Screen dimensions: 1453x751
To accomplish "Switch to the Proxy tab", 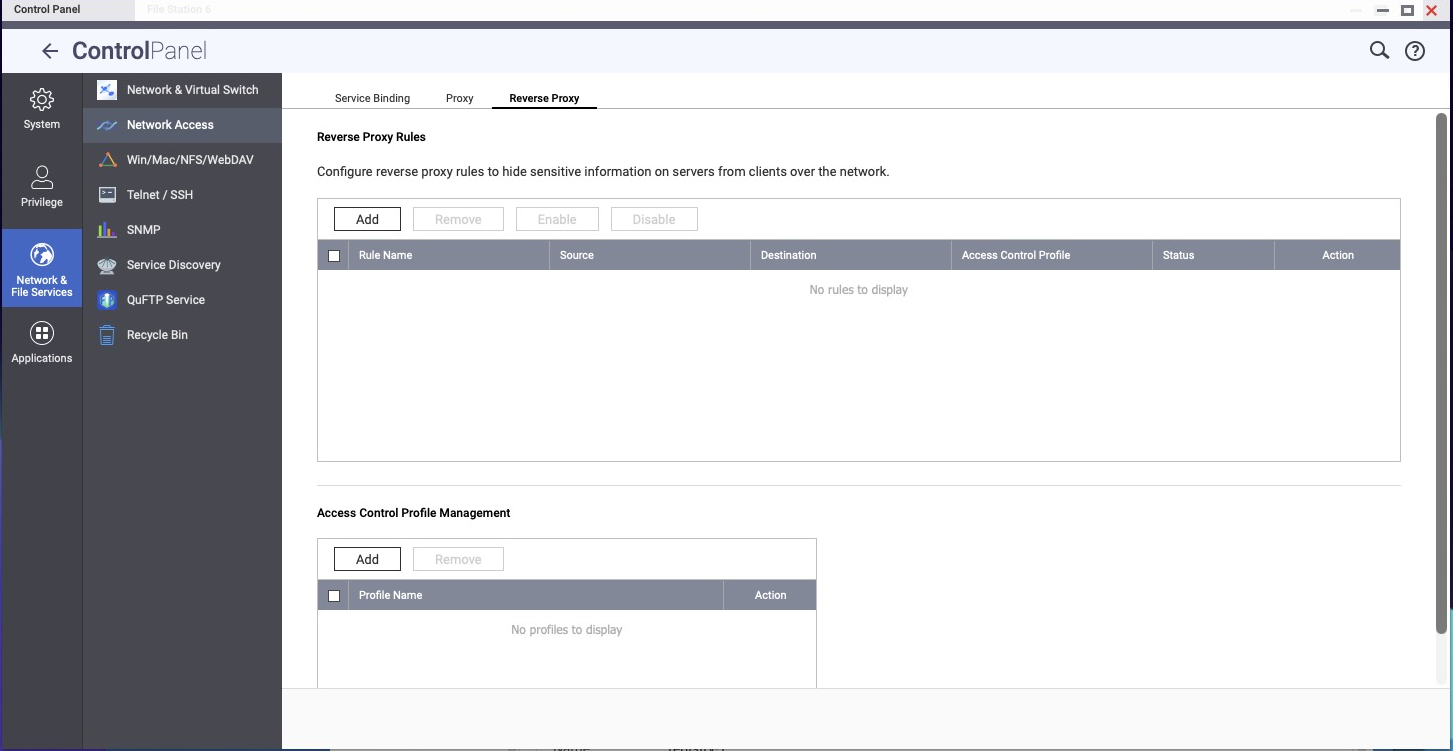I will (x=459, y=99).
